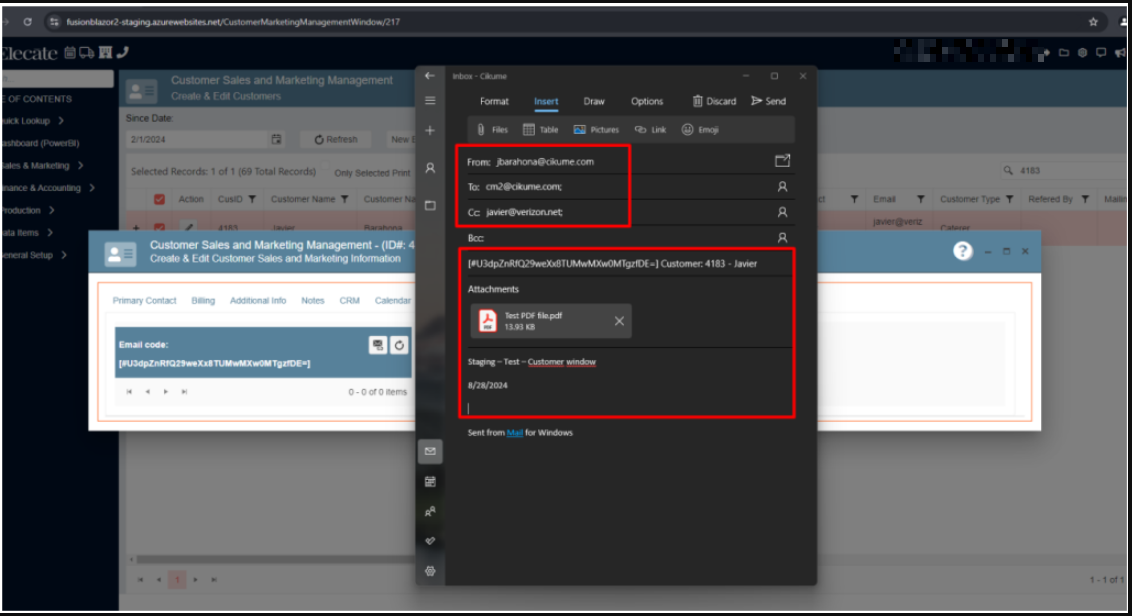This screenshot has width=1132, height=616.
Task: Switch to the Format tab
Action: [x=494, y=101]
